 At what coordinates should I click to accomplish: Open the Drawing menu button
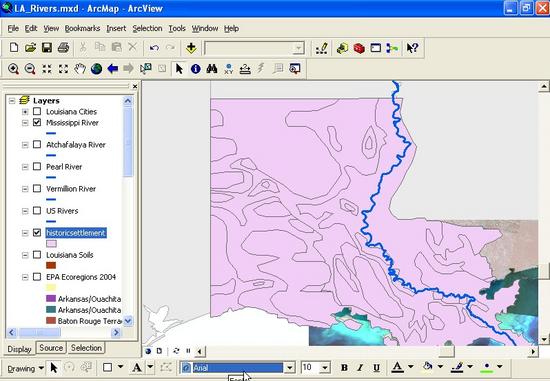26,368
